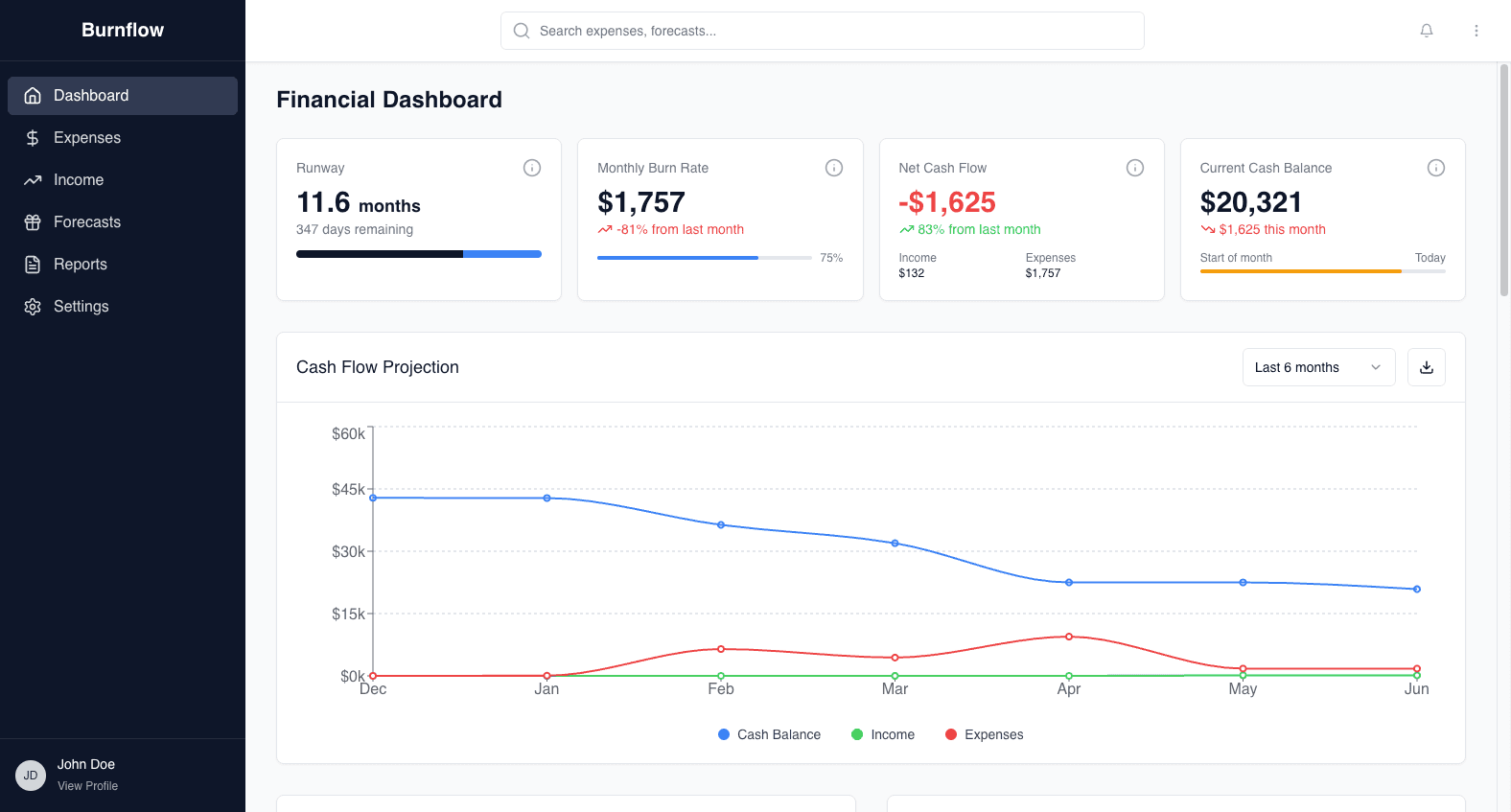This screenshot has width=1511, height=812.
Task: Click the notifications bell icon
Action: pyautogui.click(x=1427, y=31)
